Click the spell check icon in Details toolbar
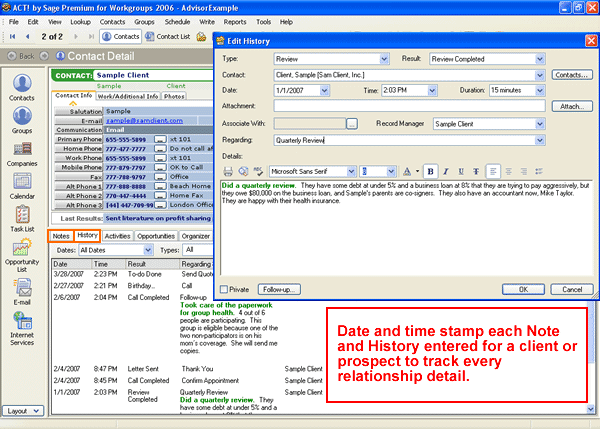The width and height of the screenshot is (600, 429). 259,171
